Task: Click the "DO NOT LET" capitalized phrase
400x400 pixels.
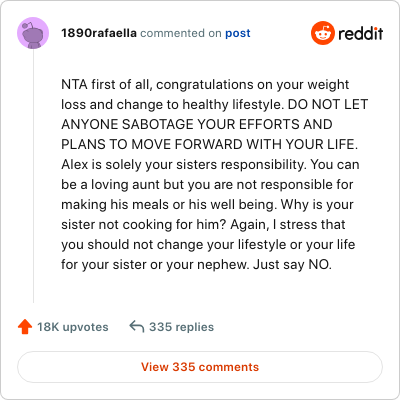Action: [x=328, y=104]
